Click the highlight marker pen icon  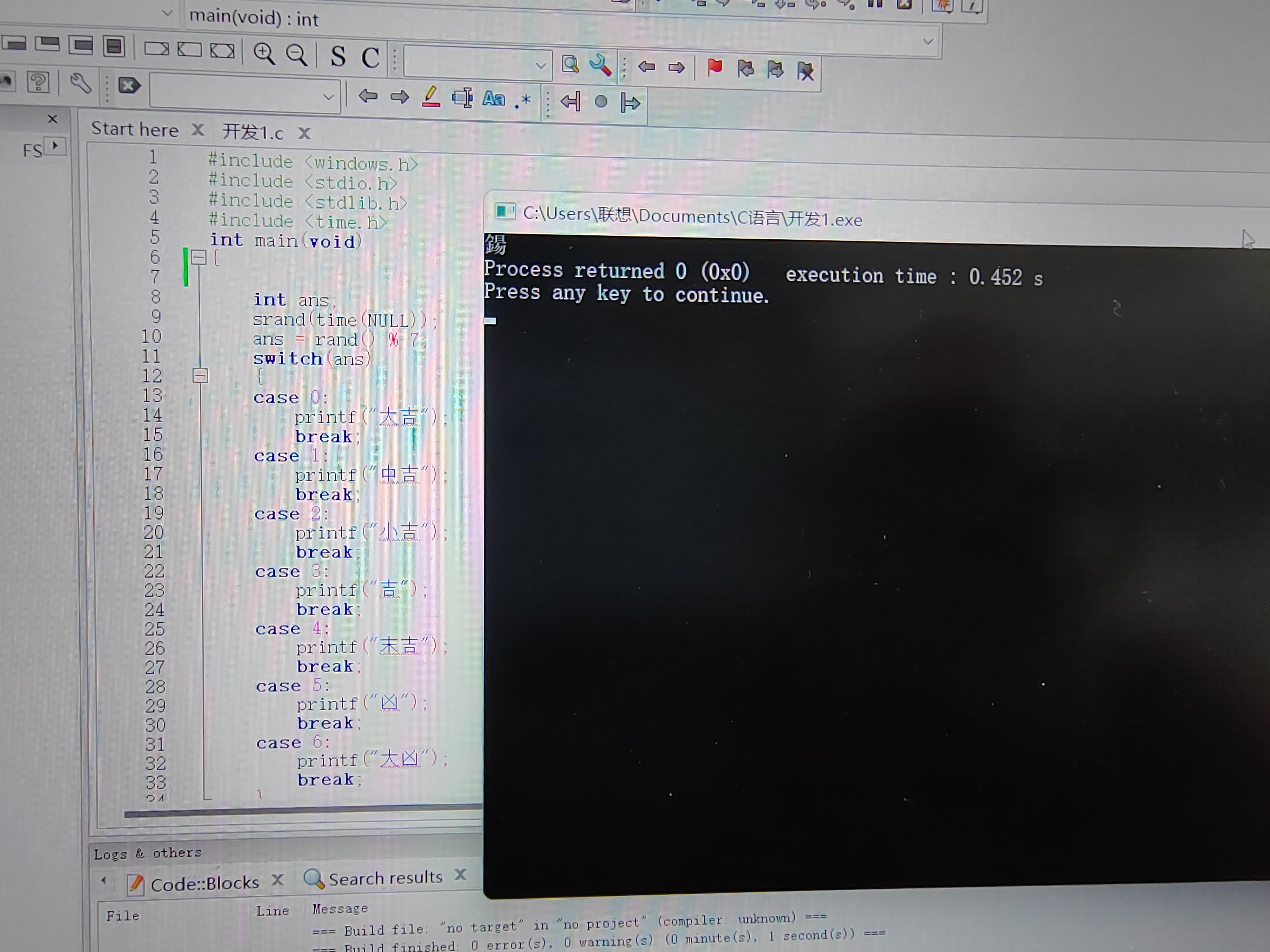coord(431,97)
